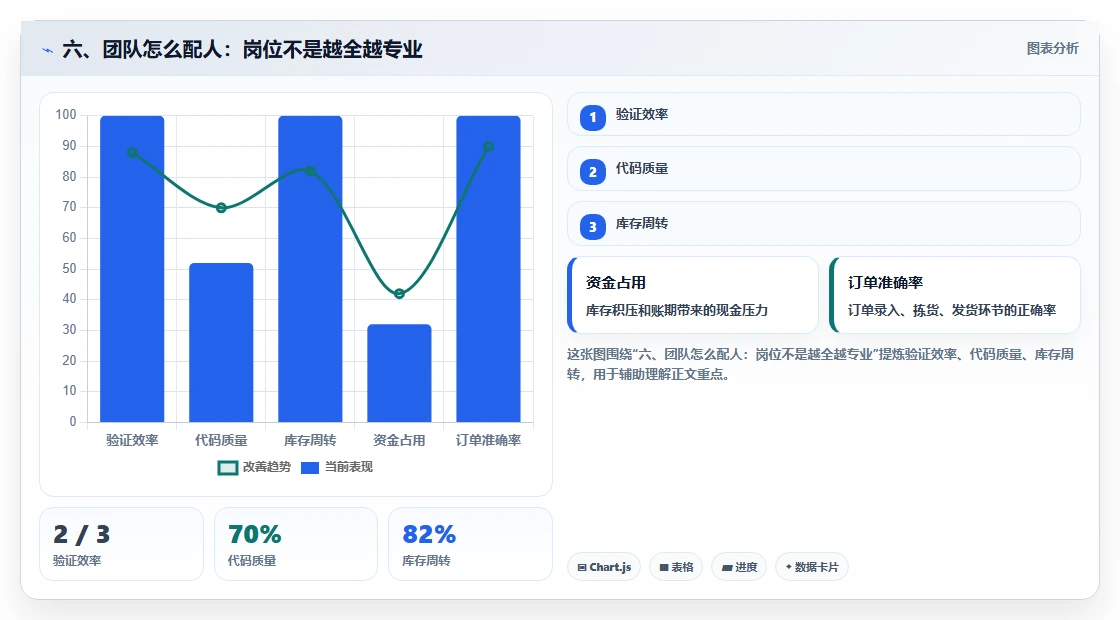Image resolution: width=1120 pixels, height=620 pixels.
Task: Click the 2 / 3 验证效率 stat card
Action: [121, 544]
